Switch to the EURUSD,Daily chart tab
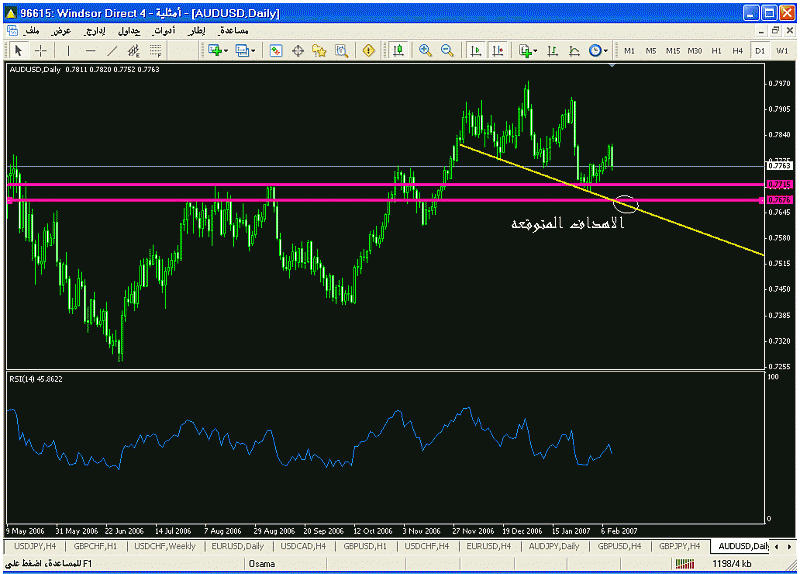 pyautogui.click(x=238, y=546)
